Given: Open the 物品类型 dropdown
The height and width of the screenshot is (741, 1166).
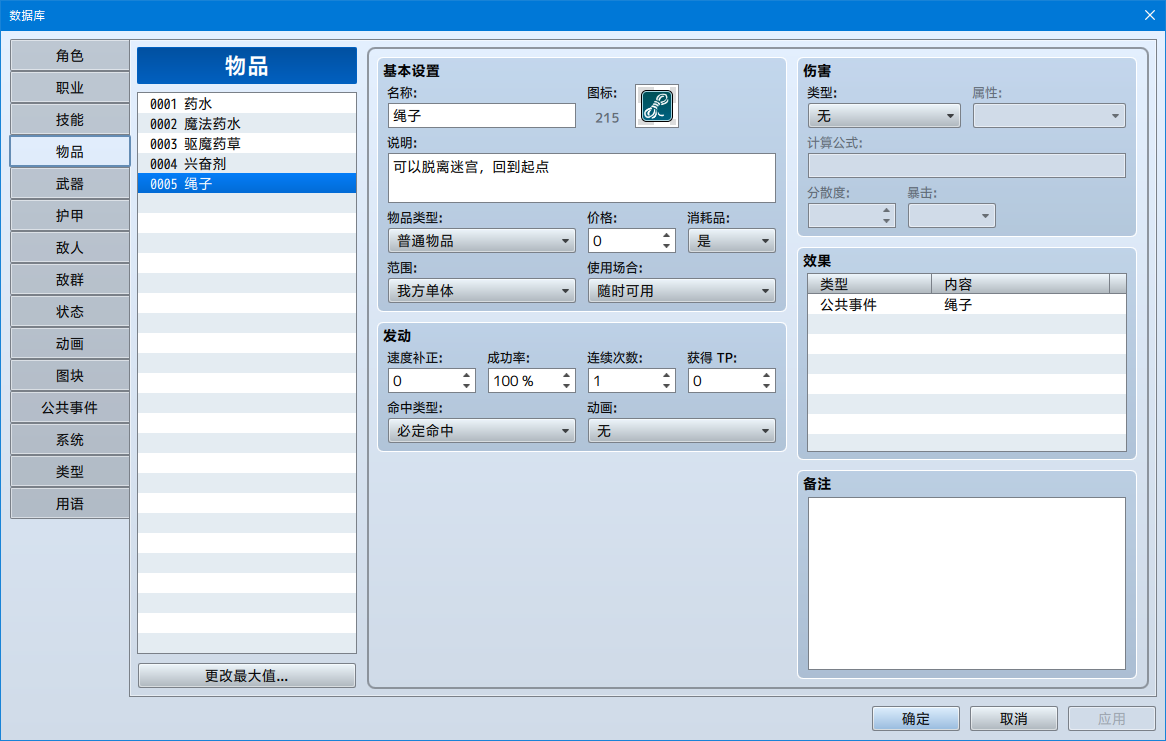Looking at the screenshot, I should 482,241.
